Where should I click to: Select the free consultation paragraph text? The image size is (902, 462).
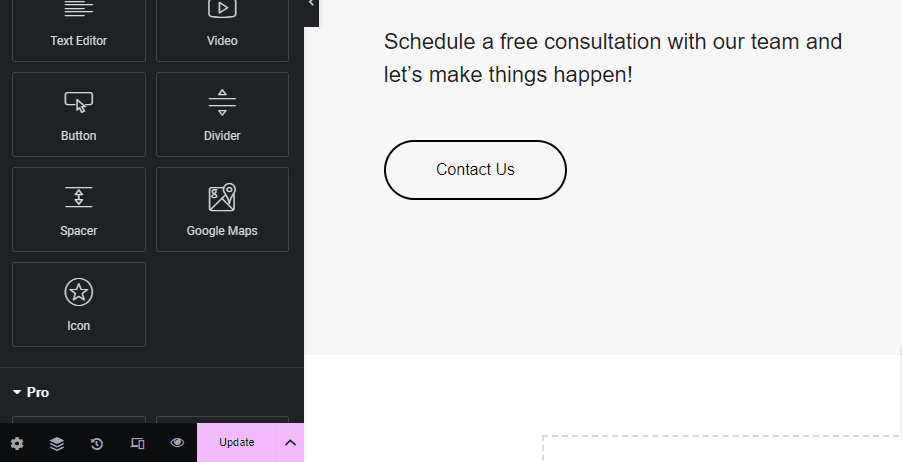click(612, 58)
